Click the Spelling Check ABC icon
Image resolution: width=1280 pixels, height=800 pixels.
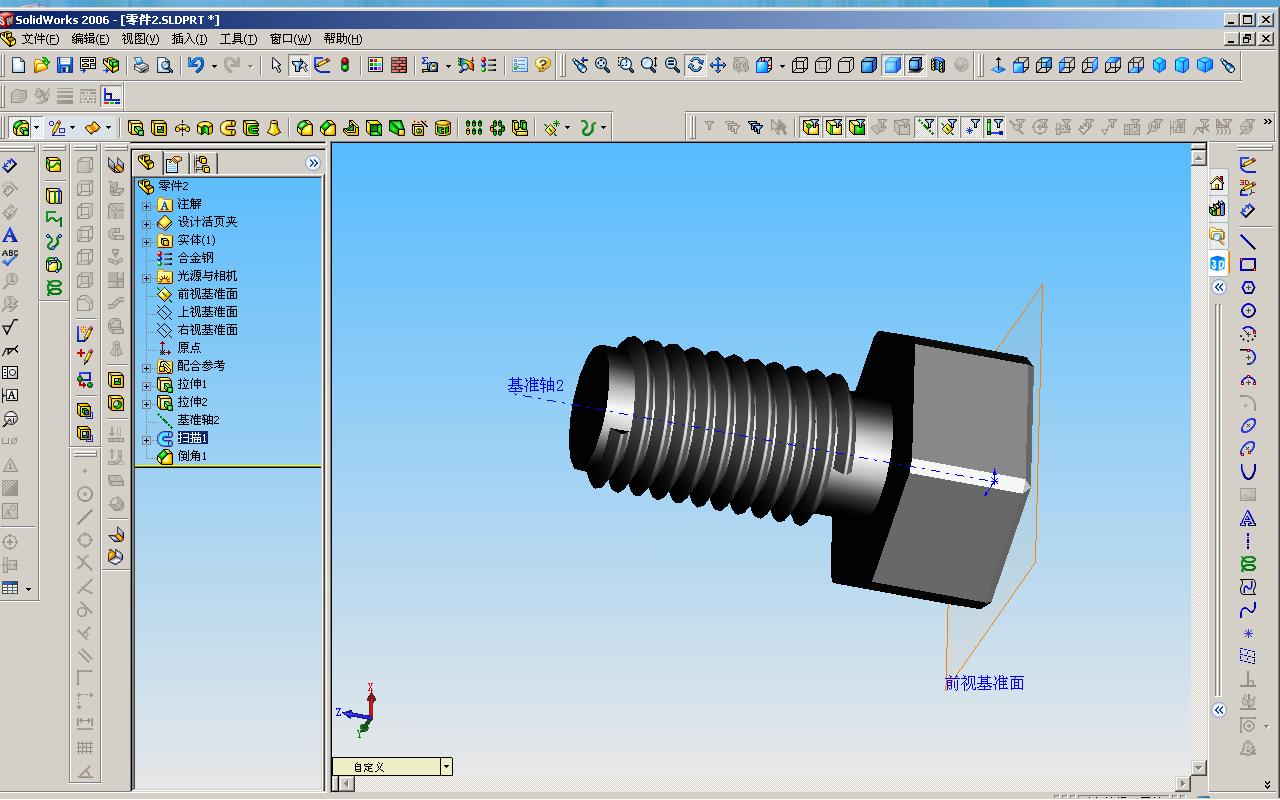(10, 258)
